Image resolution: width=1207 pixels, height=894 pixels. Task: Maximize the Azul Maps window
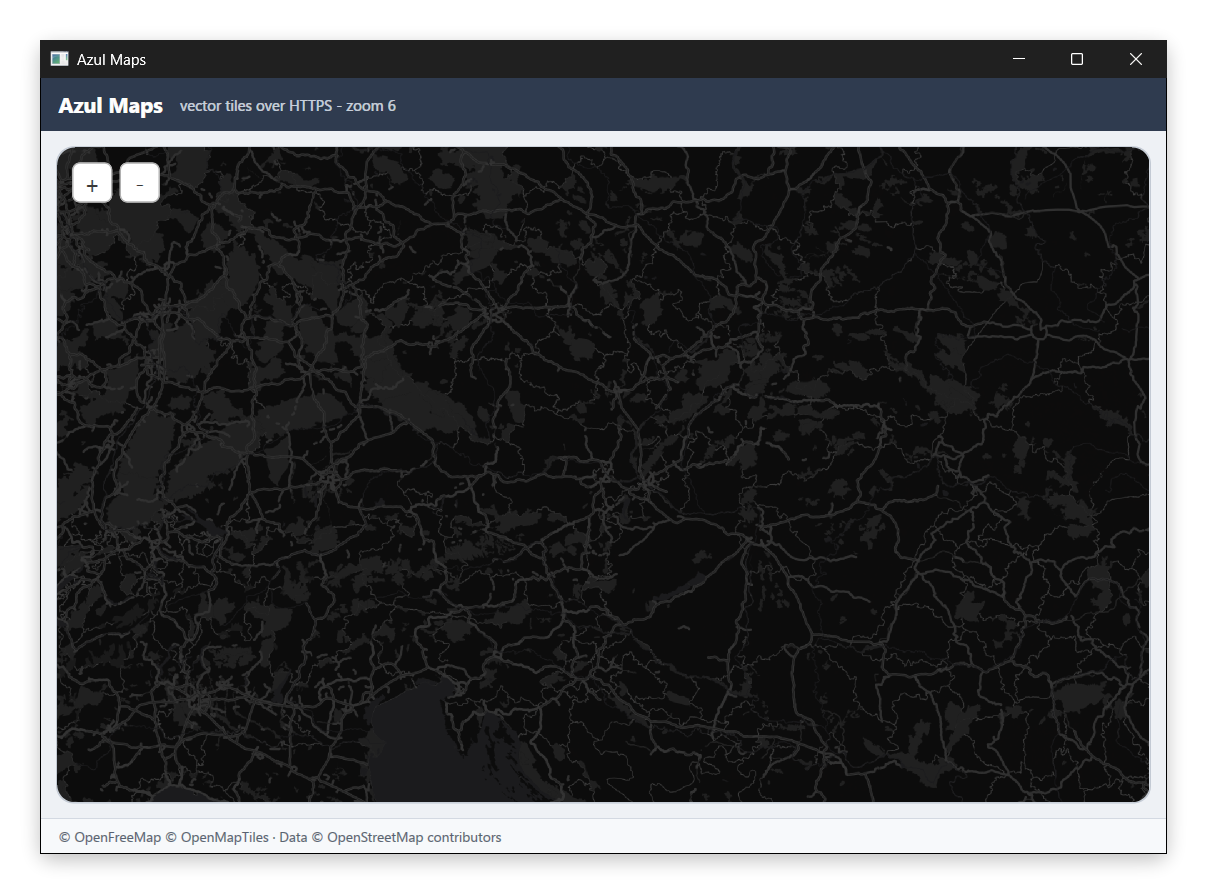tap(1077, 59)
